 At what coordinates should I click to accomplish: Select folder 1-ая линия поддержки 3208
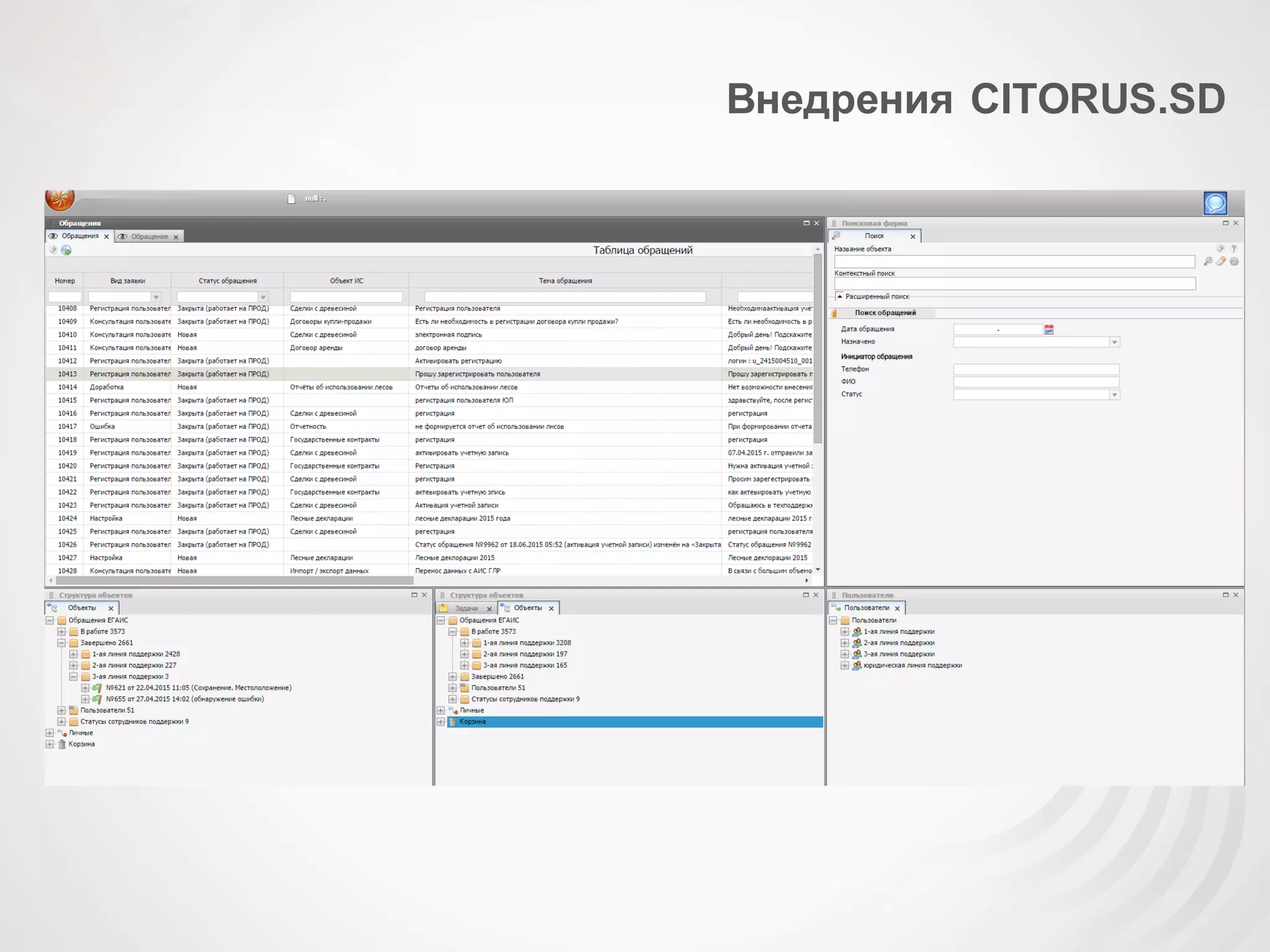click(527, 643)
